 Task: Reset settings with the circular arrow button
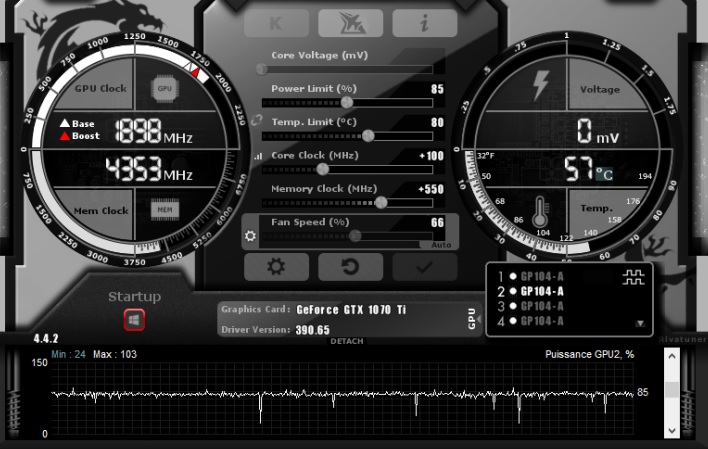click(350, 266)
